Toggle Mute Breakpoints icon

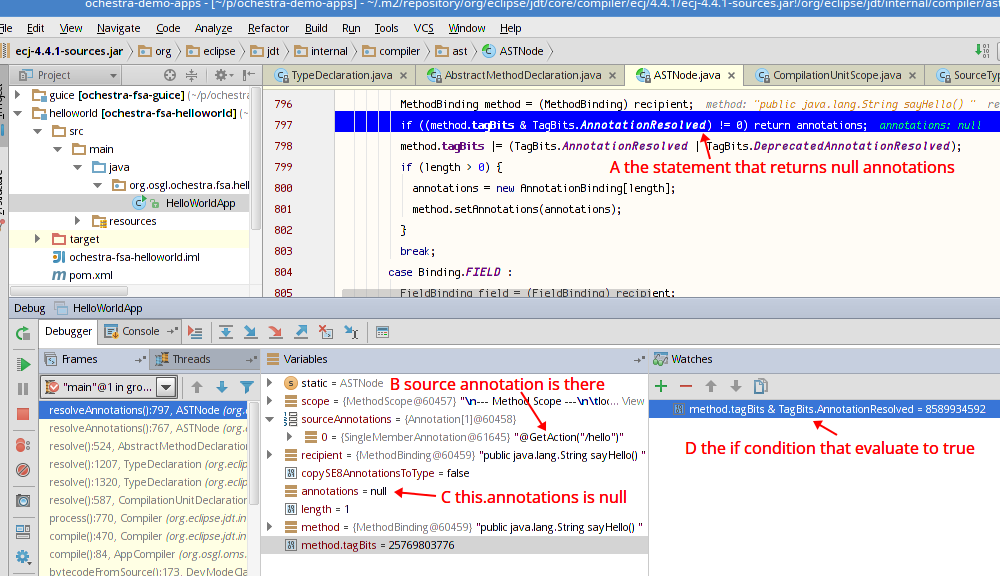pyautogui.click(x=22, y=469)
